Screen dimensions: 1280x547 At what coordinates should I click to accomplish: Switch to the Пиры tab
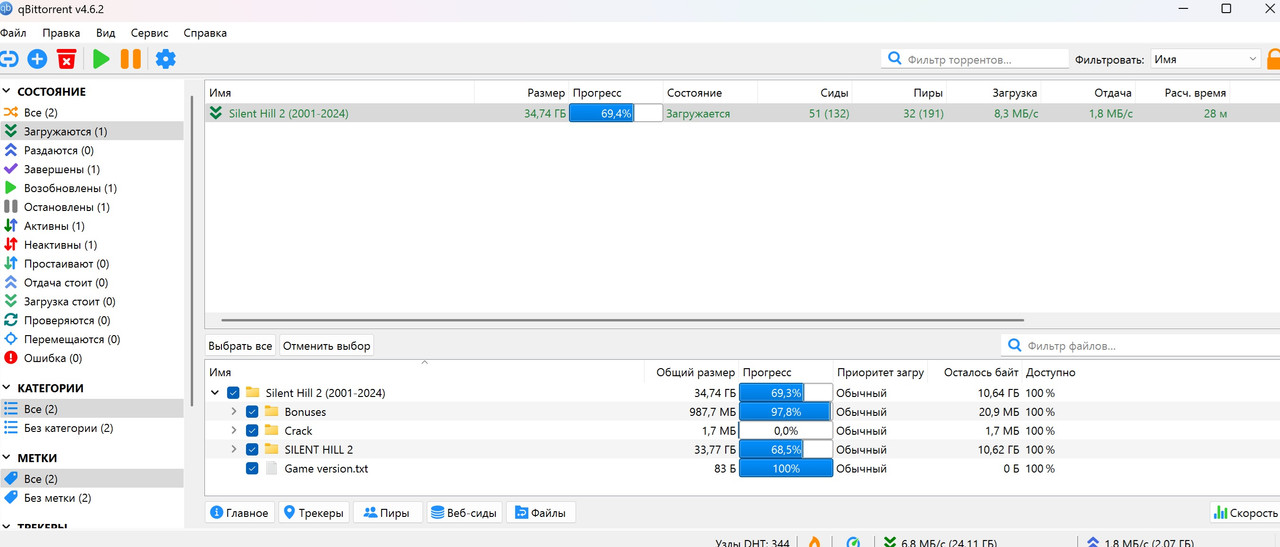(387, 513)
